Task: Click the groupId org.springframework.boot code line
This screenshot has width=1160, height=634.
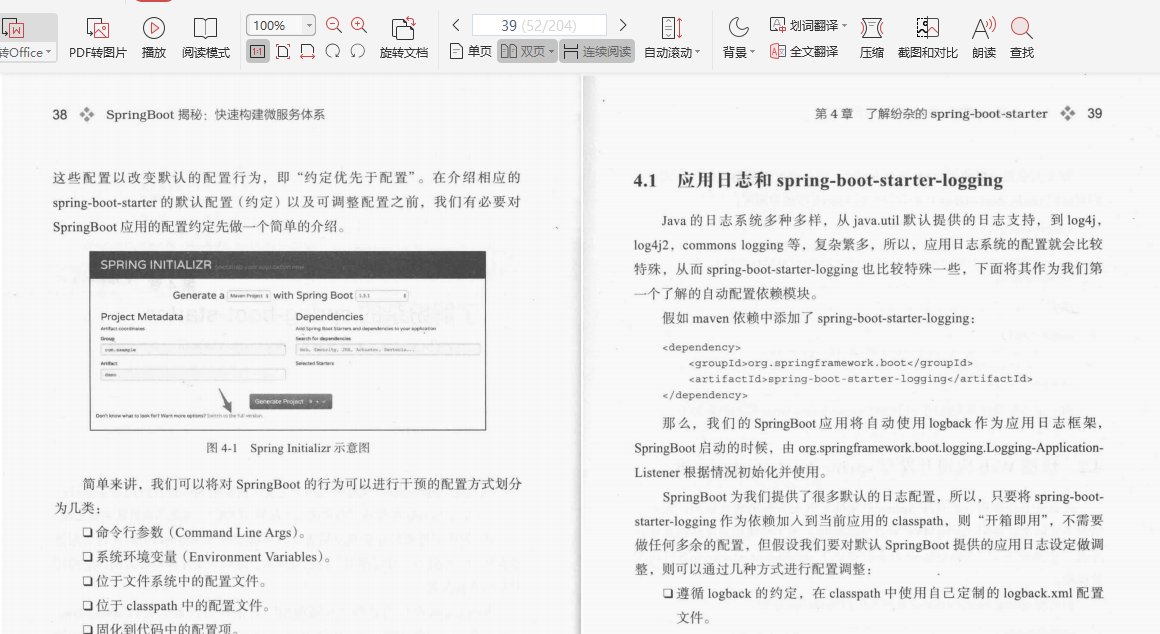Action: point(830,362)
